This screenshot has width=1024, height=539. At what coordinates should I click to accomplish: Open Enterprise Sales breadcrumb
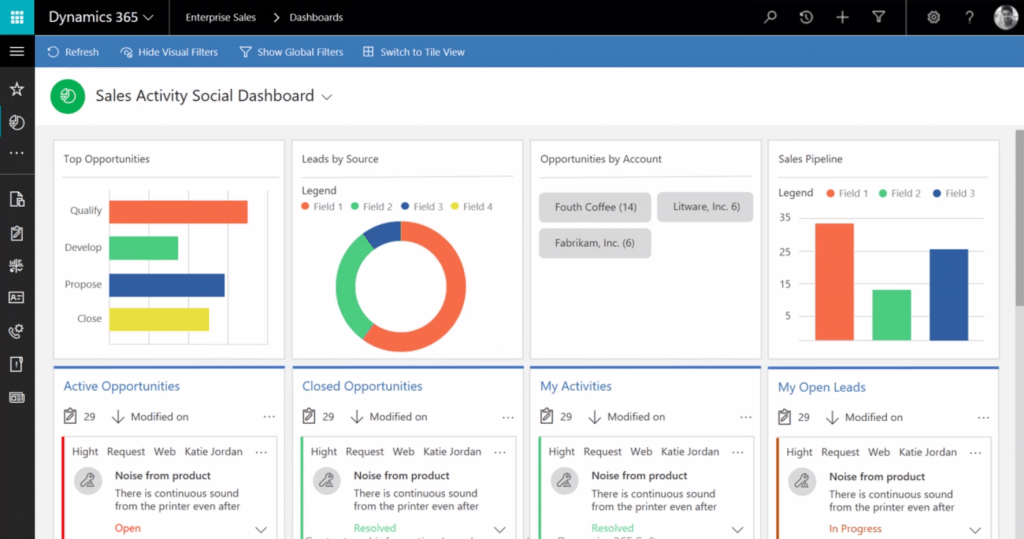coord(220,17)
